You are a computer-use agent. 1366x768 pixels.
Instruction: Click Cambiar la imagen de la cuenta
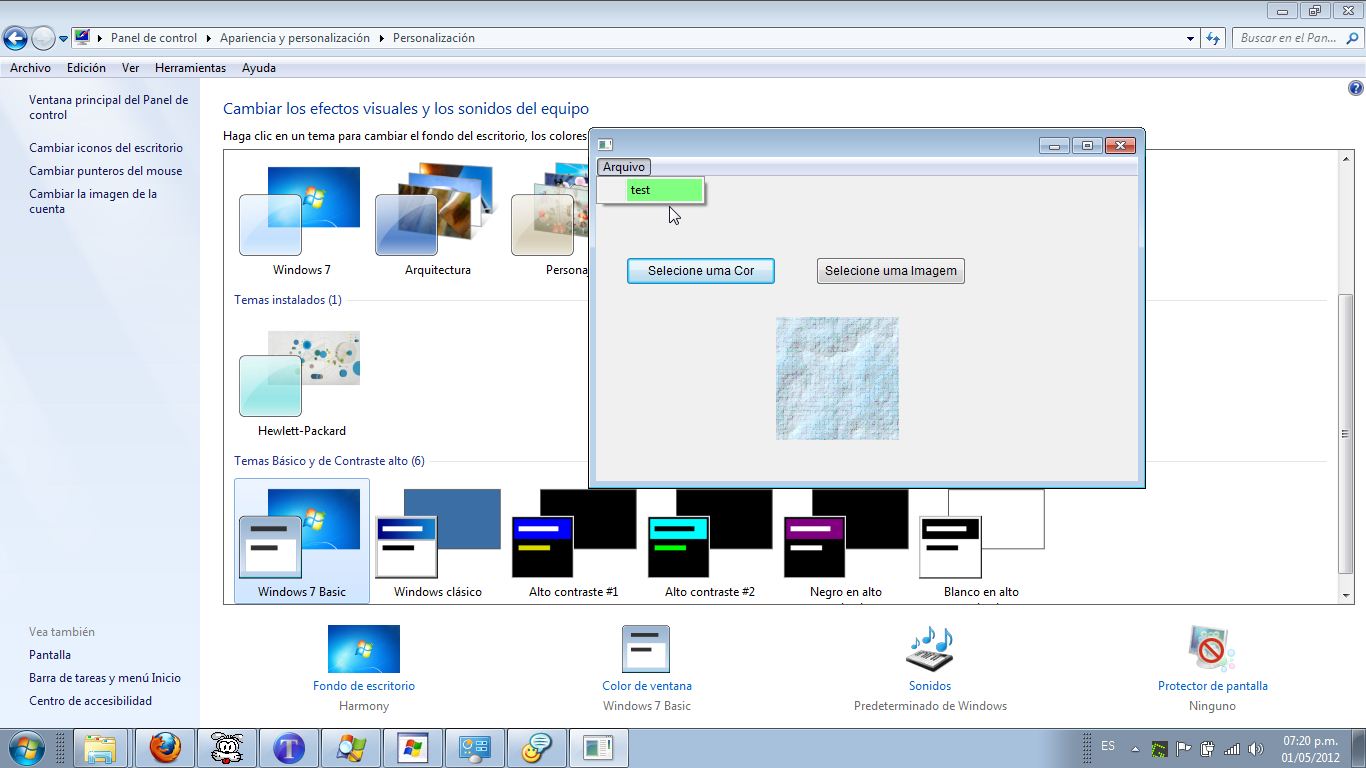(93, 201)
